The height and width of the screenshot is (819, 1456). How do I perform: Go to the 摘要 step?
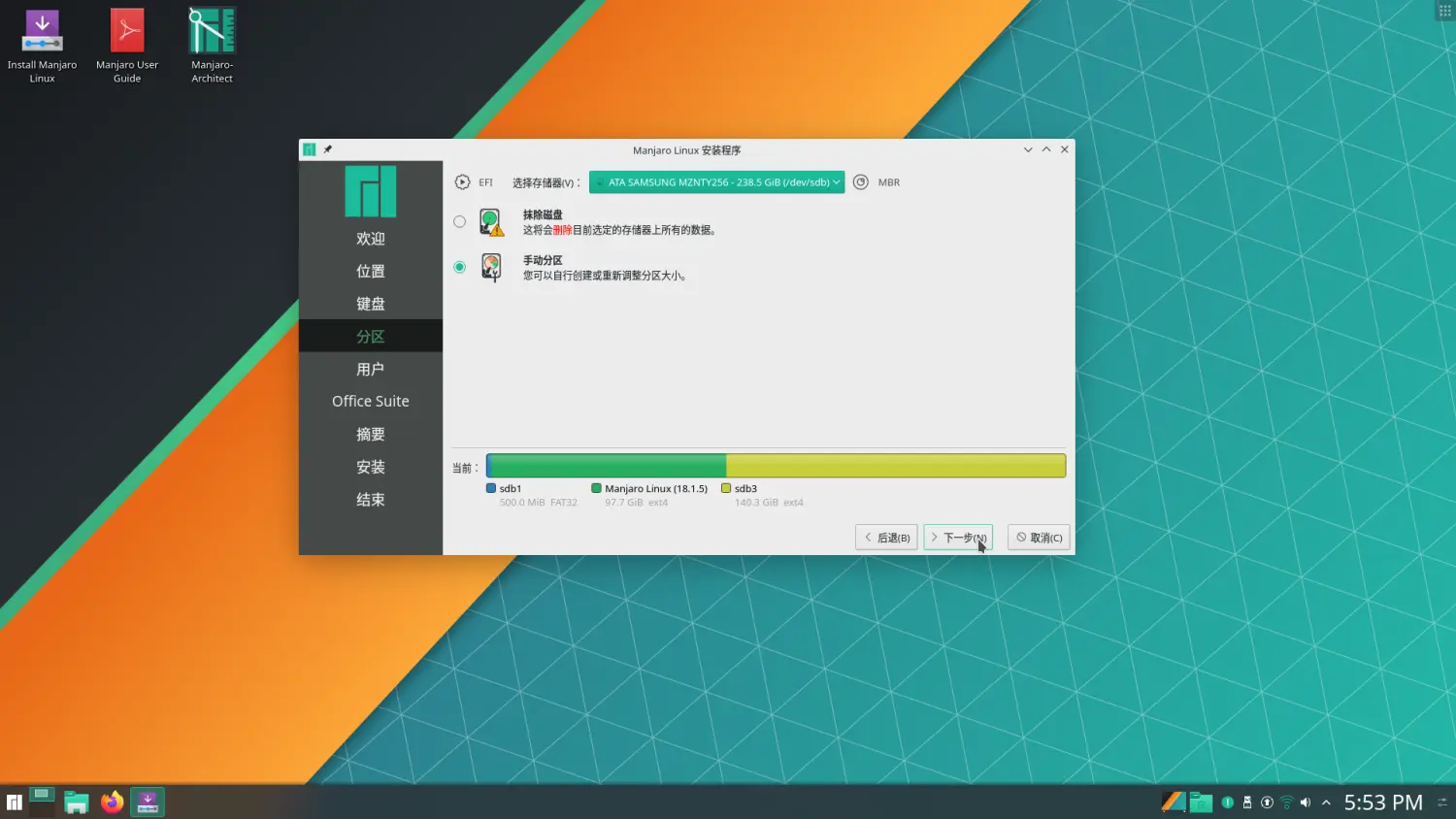point(371,435)
